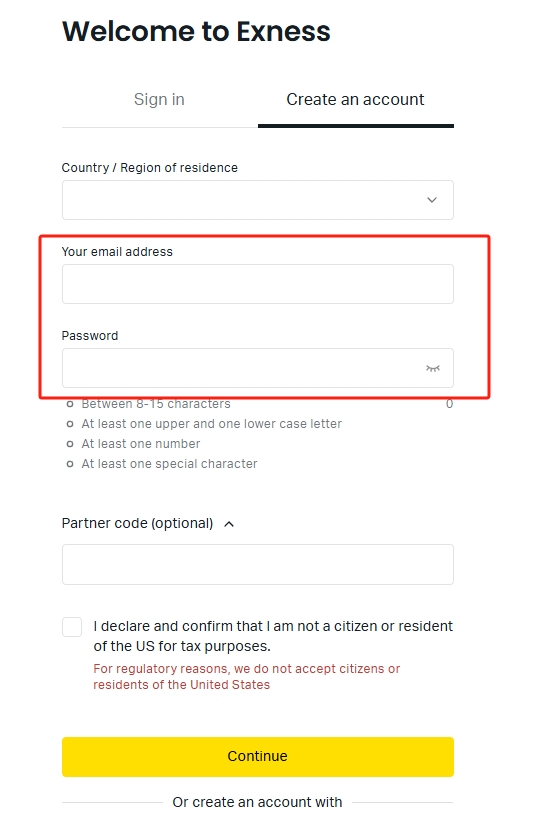Image resolution: width=546 pixels, height=816 pixels.
Task: Click the red US residents regulatory notice
Action: 247,677
